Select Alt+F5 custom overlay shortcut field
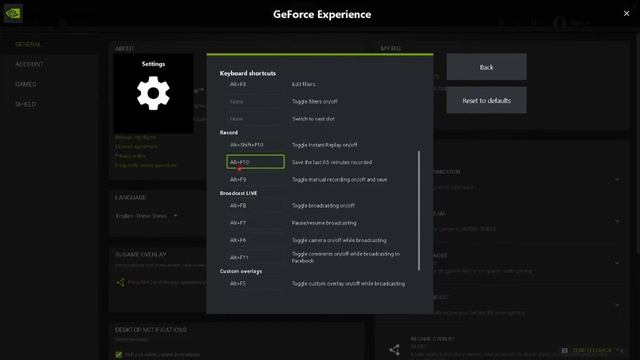 pos(255,284)
